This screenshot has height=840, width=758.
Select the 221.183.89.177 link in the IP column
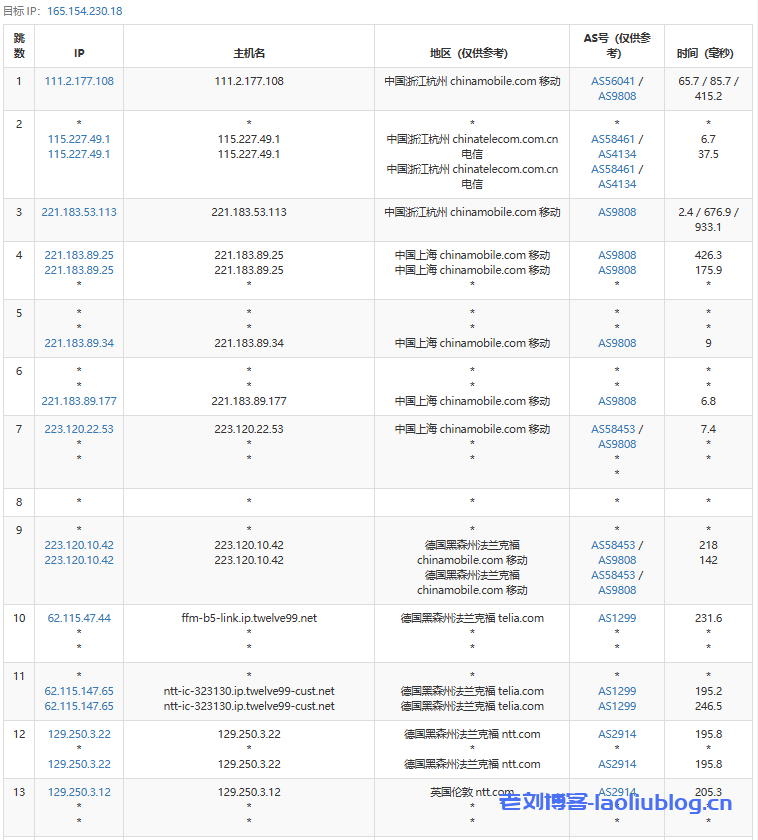coord(79,401)
